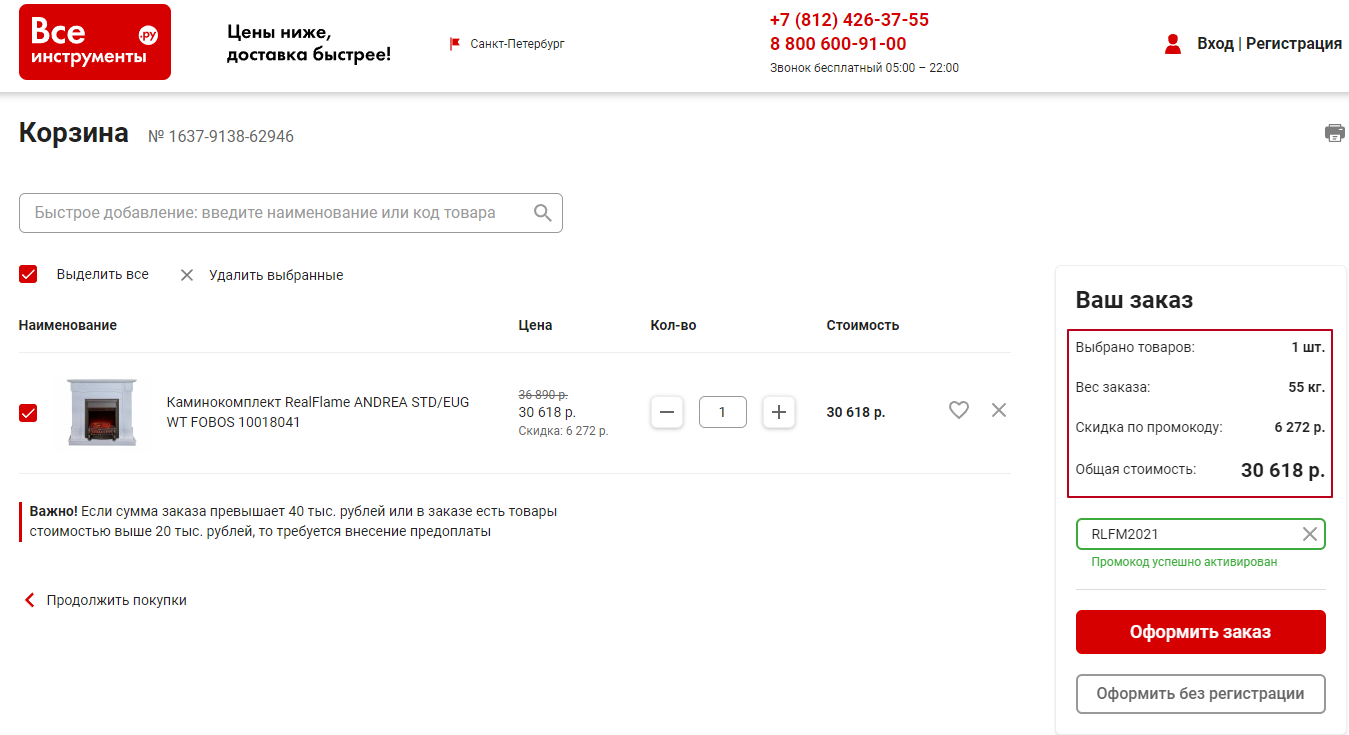Viewport: 1349px width, 735px height.
Task: Click X icon next to Удалить выбранные
Action: click(187, 275)
